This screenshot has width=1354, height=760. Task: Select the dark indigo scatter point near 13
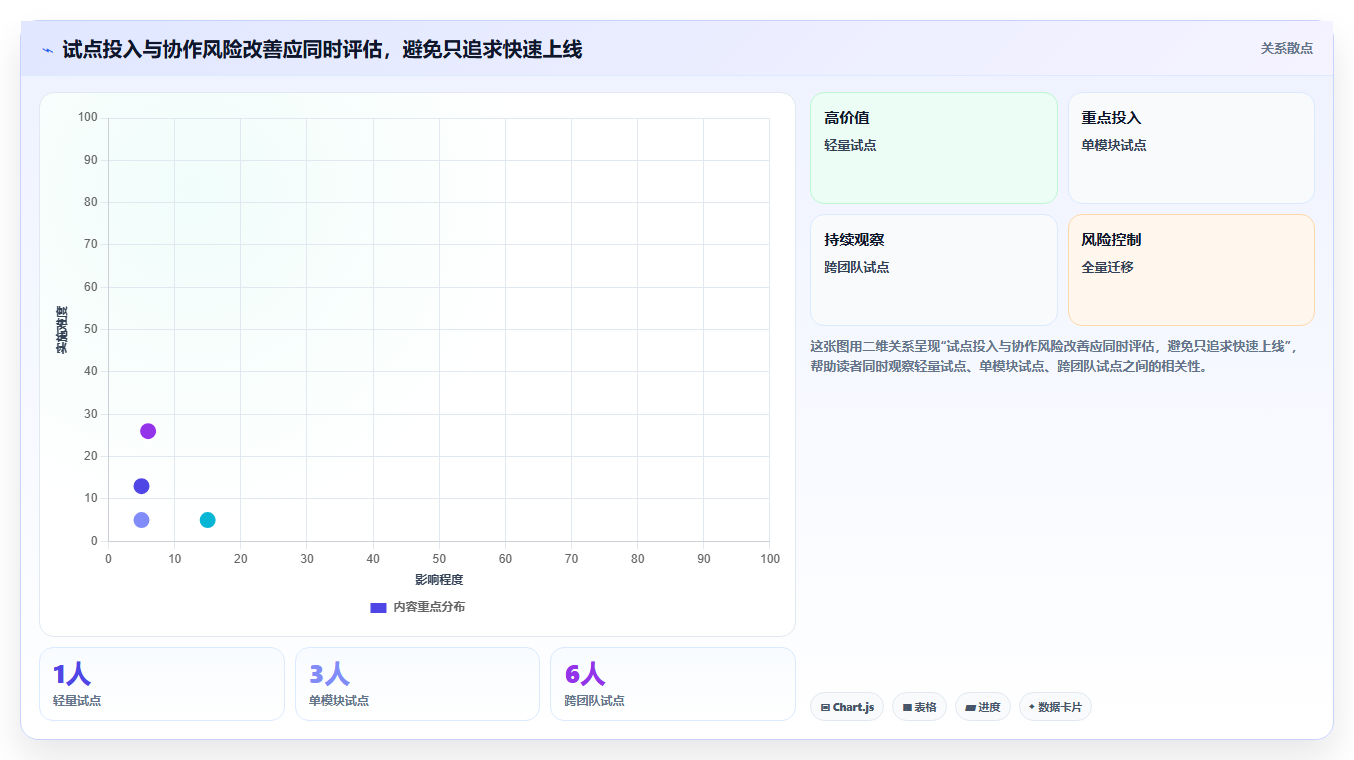tap(141, 486)
